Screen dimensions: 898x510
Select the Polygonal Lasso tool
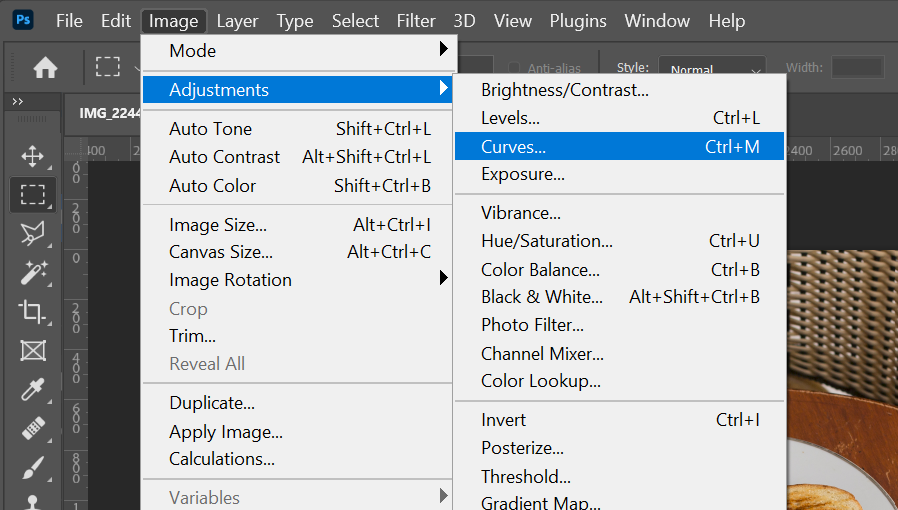point(33,233)
